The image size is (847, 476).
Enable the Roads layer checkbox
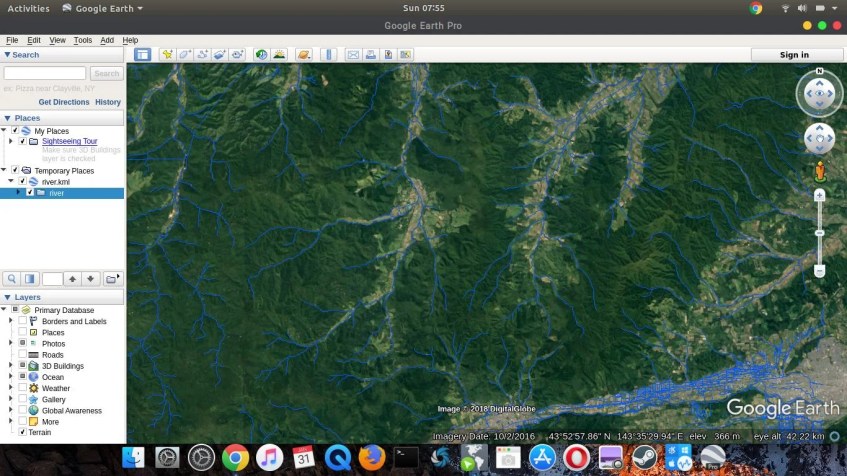[23, 354]
